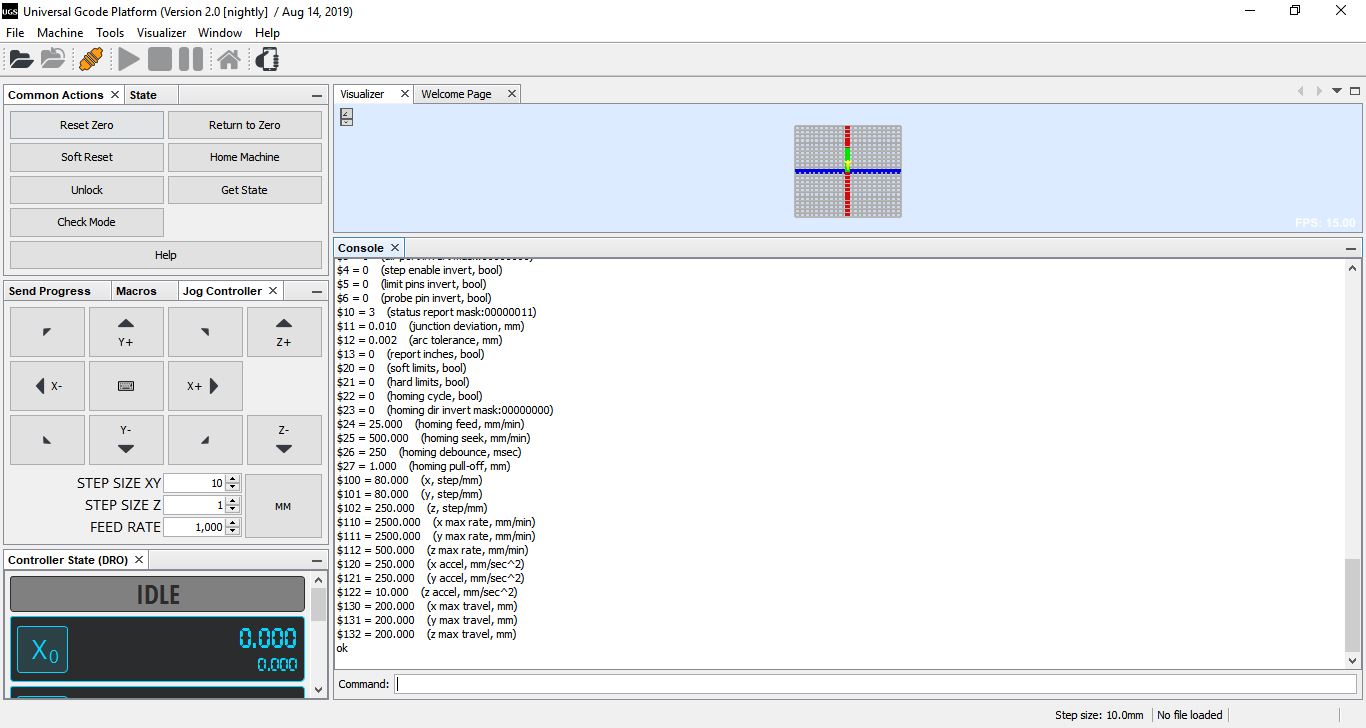1366x728 pixels.
Task: Increase STEP SIZE Z with up stepper arrow
Action: click(x=233, y=501)
